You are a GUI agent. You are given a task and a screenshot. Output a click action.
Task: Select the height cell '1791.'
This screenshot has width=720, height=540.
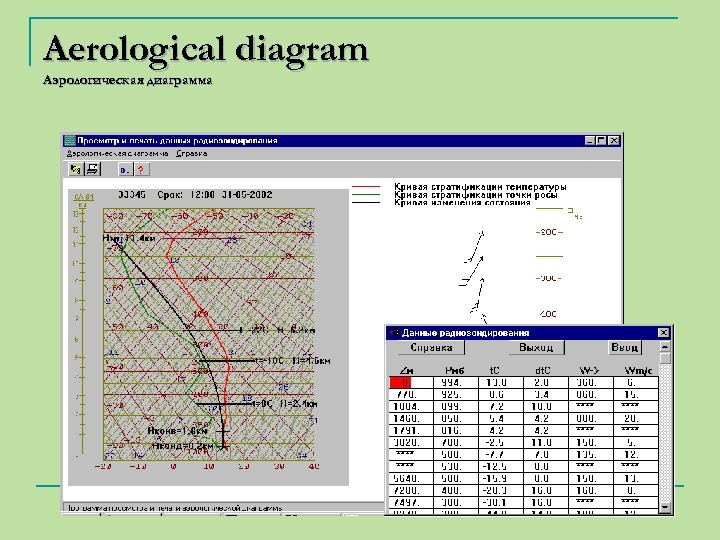(411, 430)
